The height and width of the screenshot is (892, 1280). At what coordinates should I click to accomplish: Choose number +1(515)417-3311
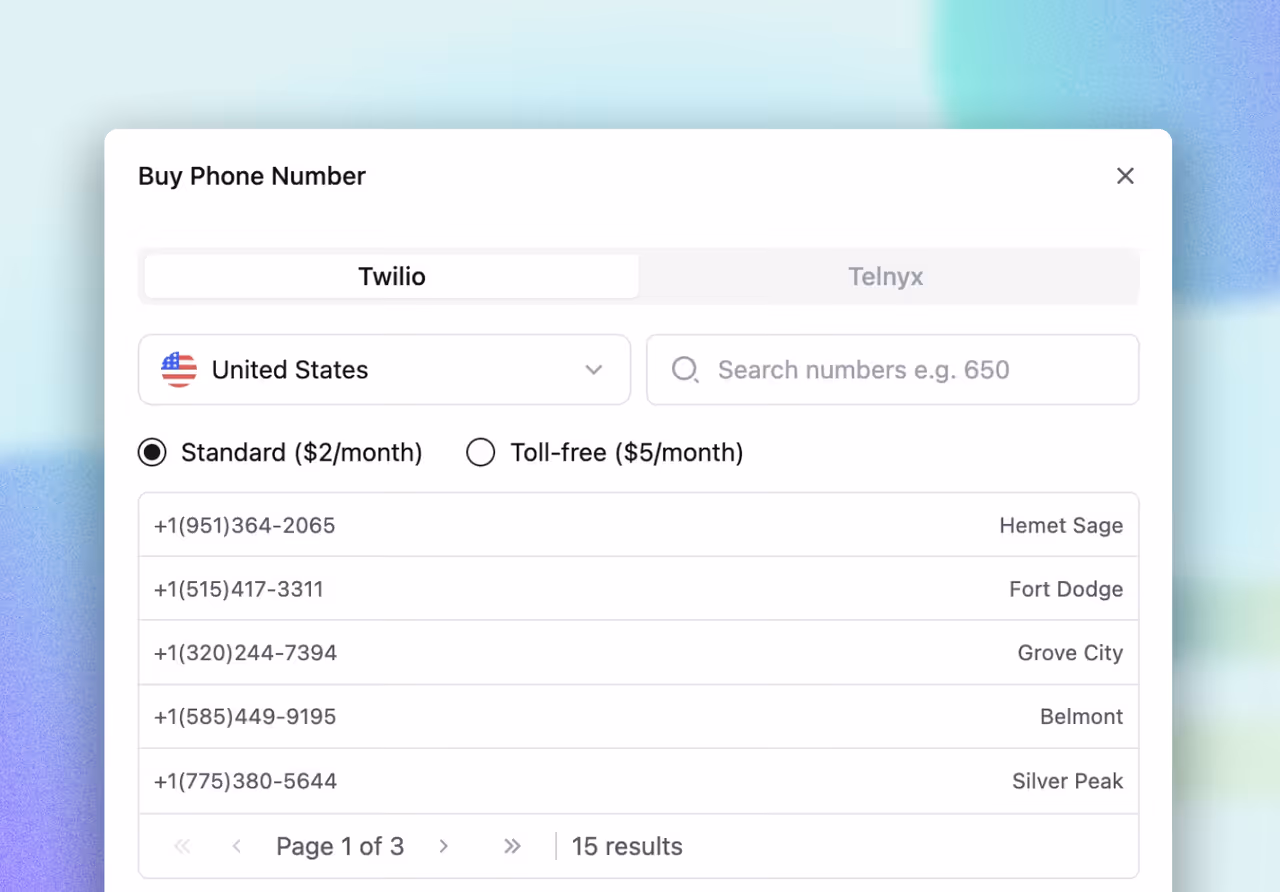[638, 589]
